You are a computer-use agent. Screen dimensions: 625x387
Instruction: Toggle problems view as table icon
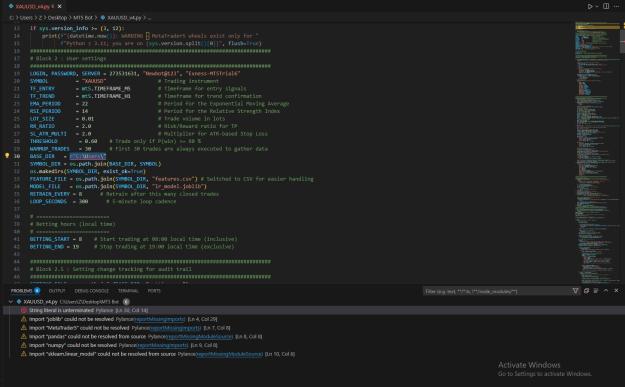(x=596, y=291)
